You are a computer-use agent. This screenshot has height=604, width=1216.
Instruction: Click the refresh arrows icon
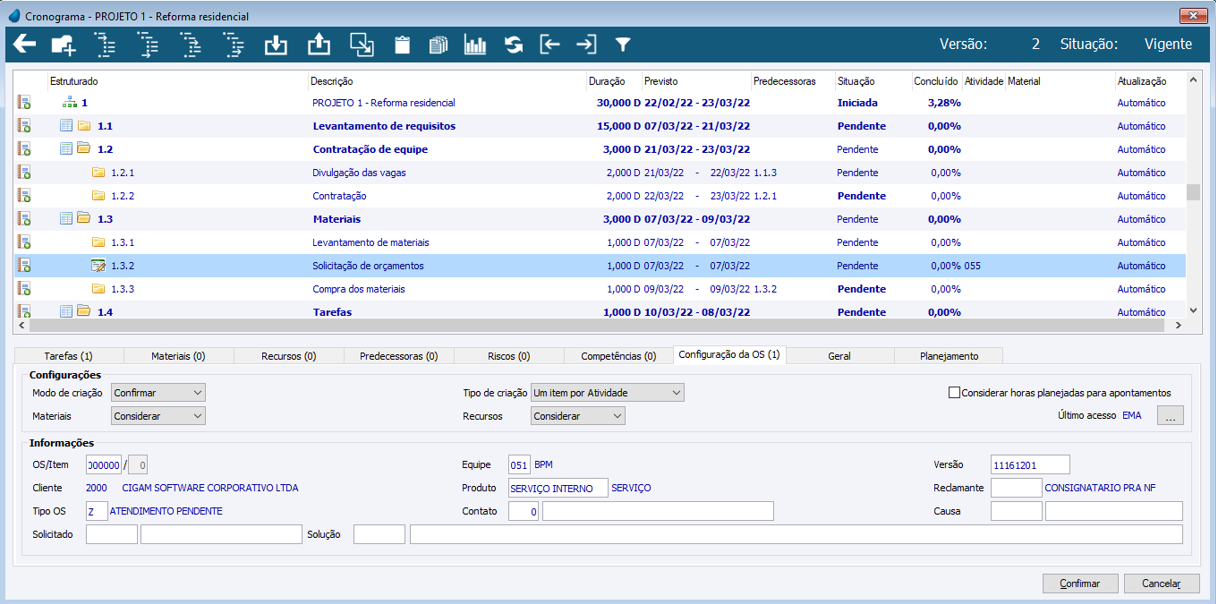[x=513, y=44]
